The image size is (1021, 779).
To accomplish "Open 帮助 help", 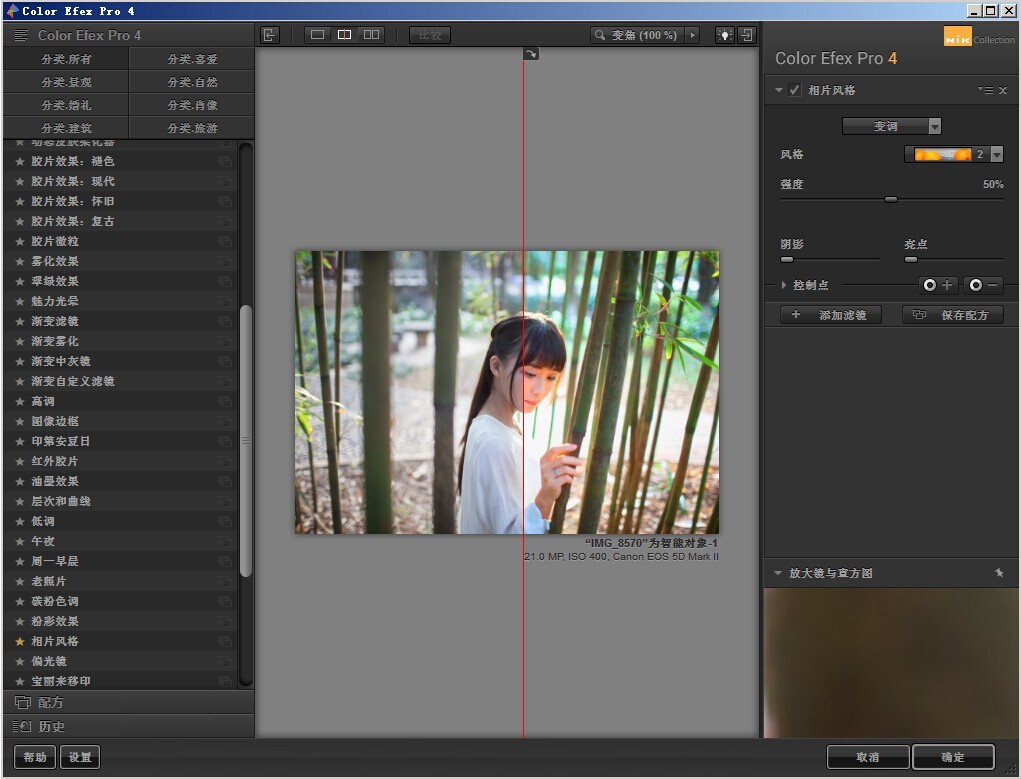I will tap(35, 757).
